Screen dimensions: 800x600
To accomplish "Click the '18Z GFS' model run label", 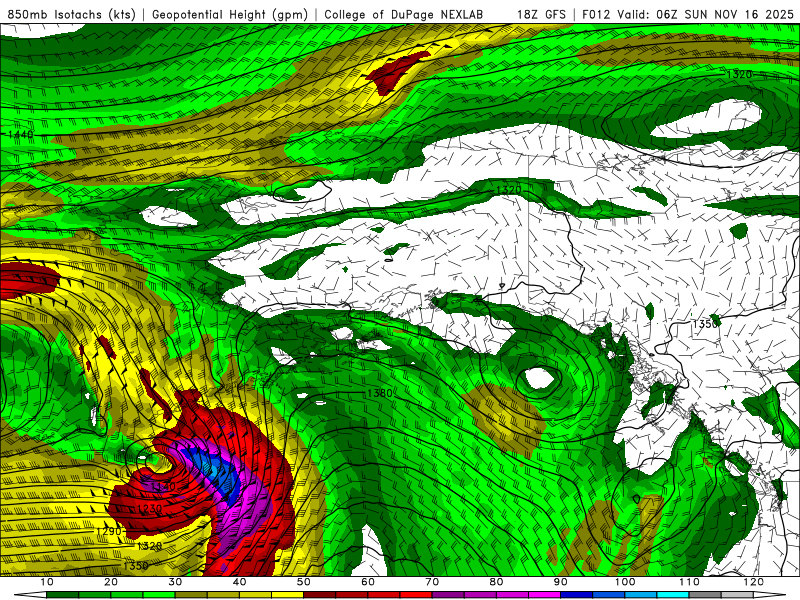I will 541,14.
